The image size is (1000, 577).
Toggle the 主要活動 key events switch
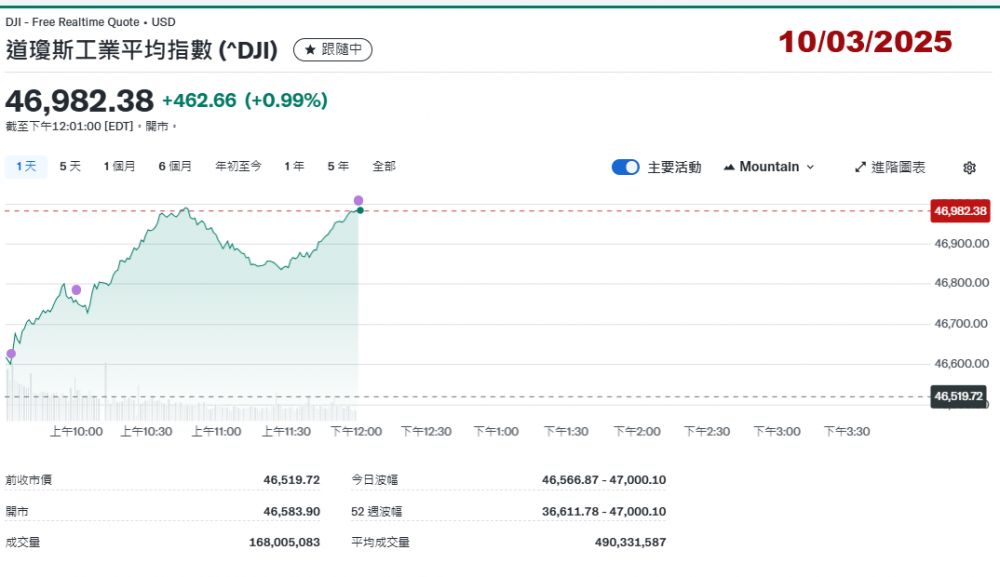pyautogui.click(x=625, y=167)
